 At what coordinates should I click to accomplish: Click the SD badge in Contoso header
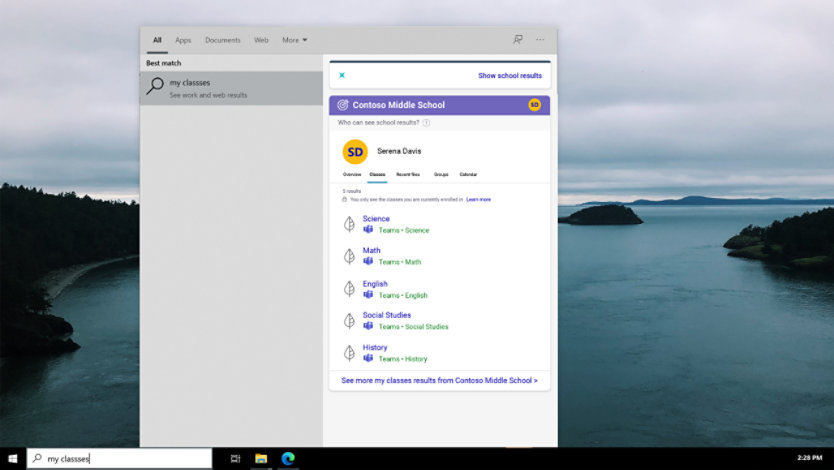[534, 105]
